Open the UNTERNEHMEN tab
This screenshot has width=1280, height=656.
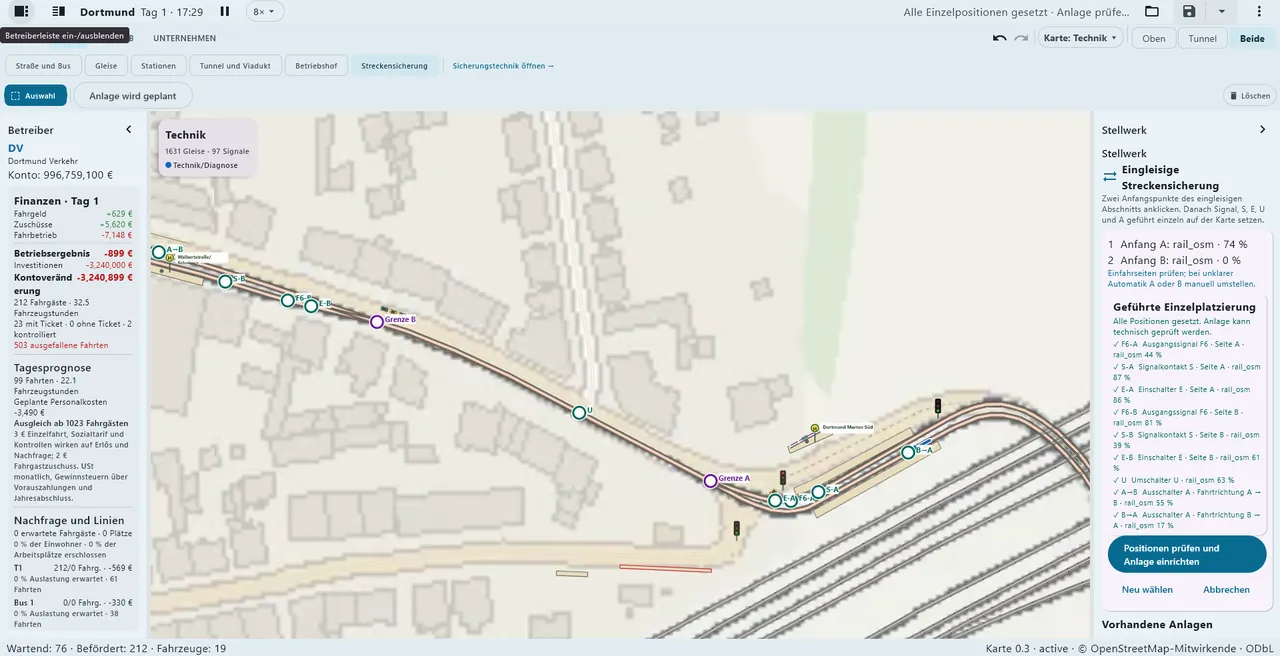[184, 38]
